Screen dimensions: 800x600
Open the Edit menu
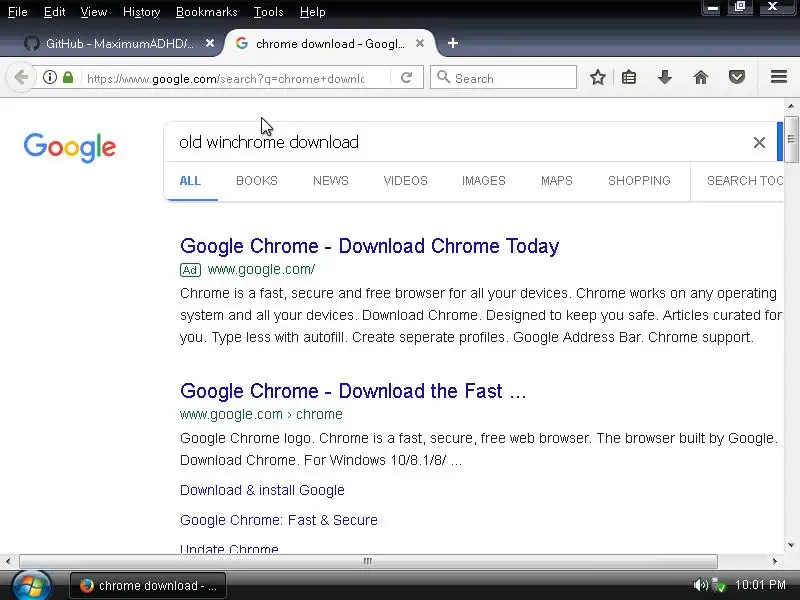pos(55,12)
